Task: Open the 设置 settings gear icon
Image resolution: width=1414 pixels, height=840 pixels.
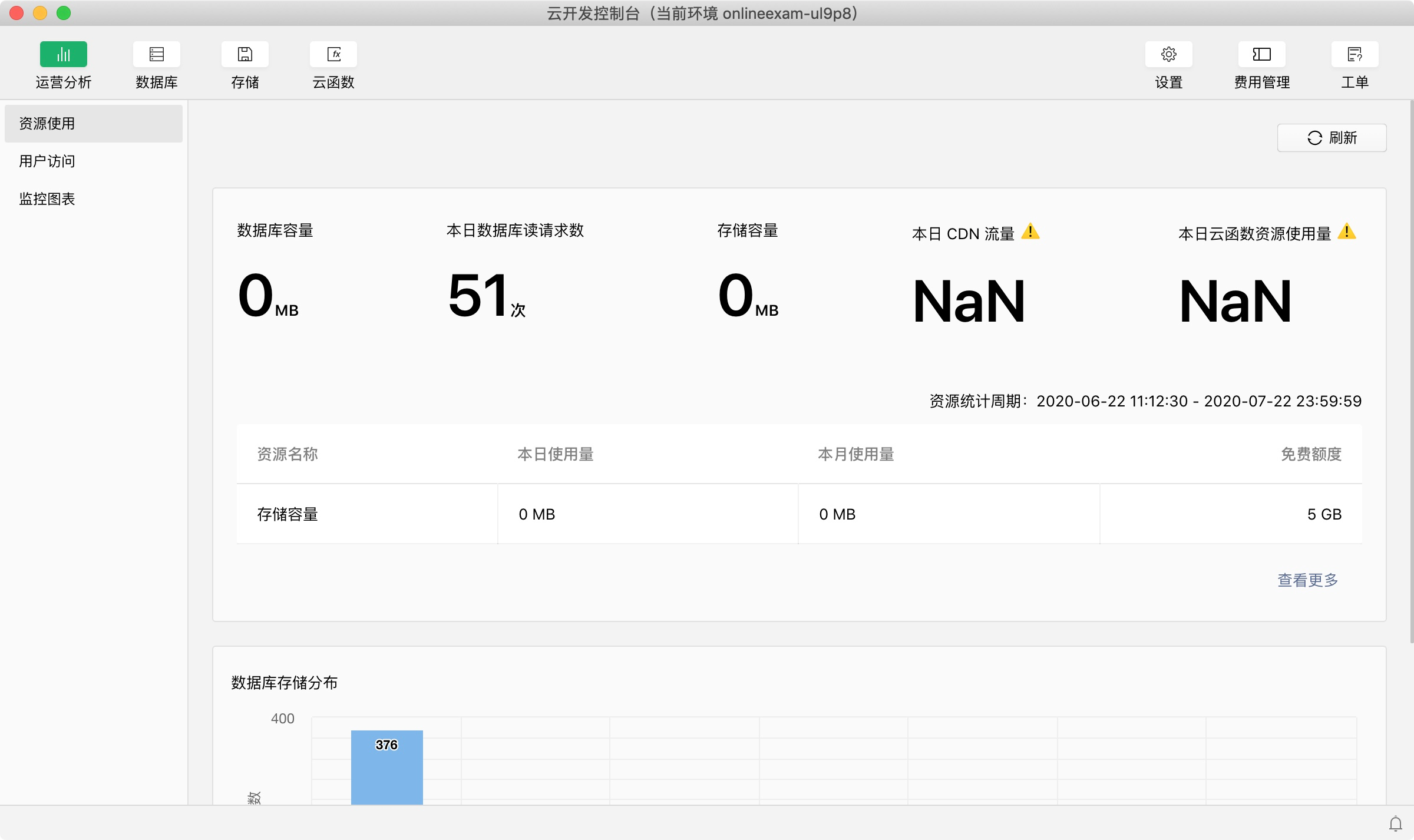Action: (1168, 54)
